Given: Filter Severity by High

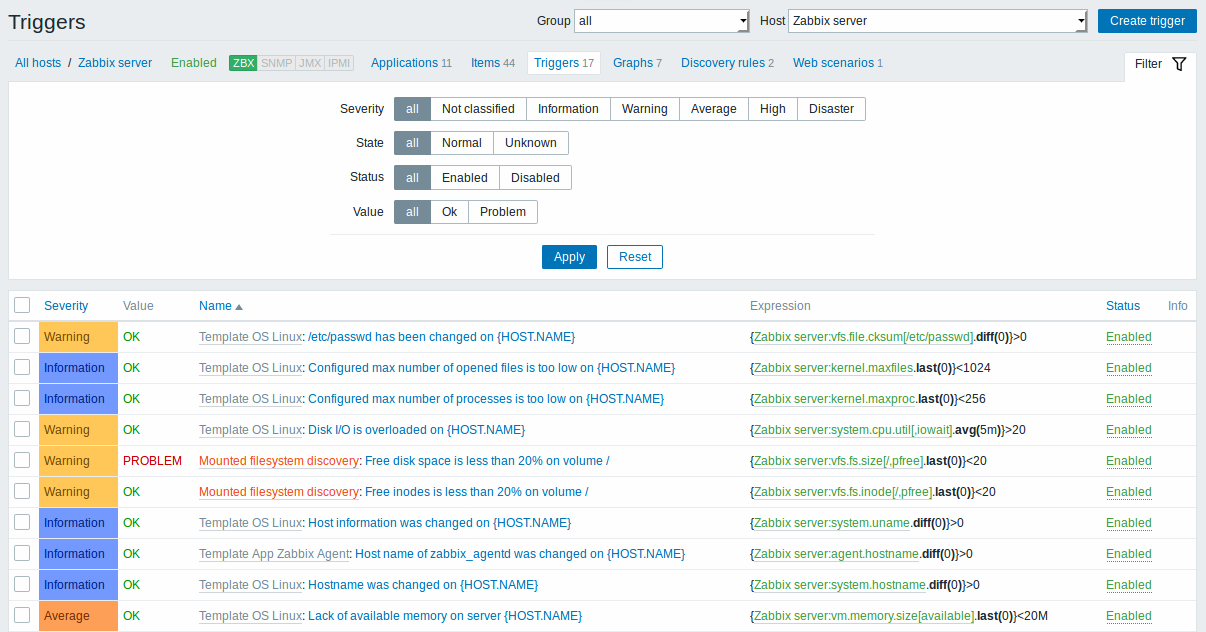Looking at the screenshot, I should pyautogui.click(x=773, y=109).
